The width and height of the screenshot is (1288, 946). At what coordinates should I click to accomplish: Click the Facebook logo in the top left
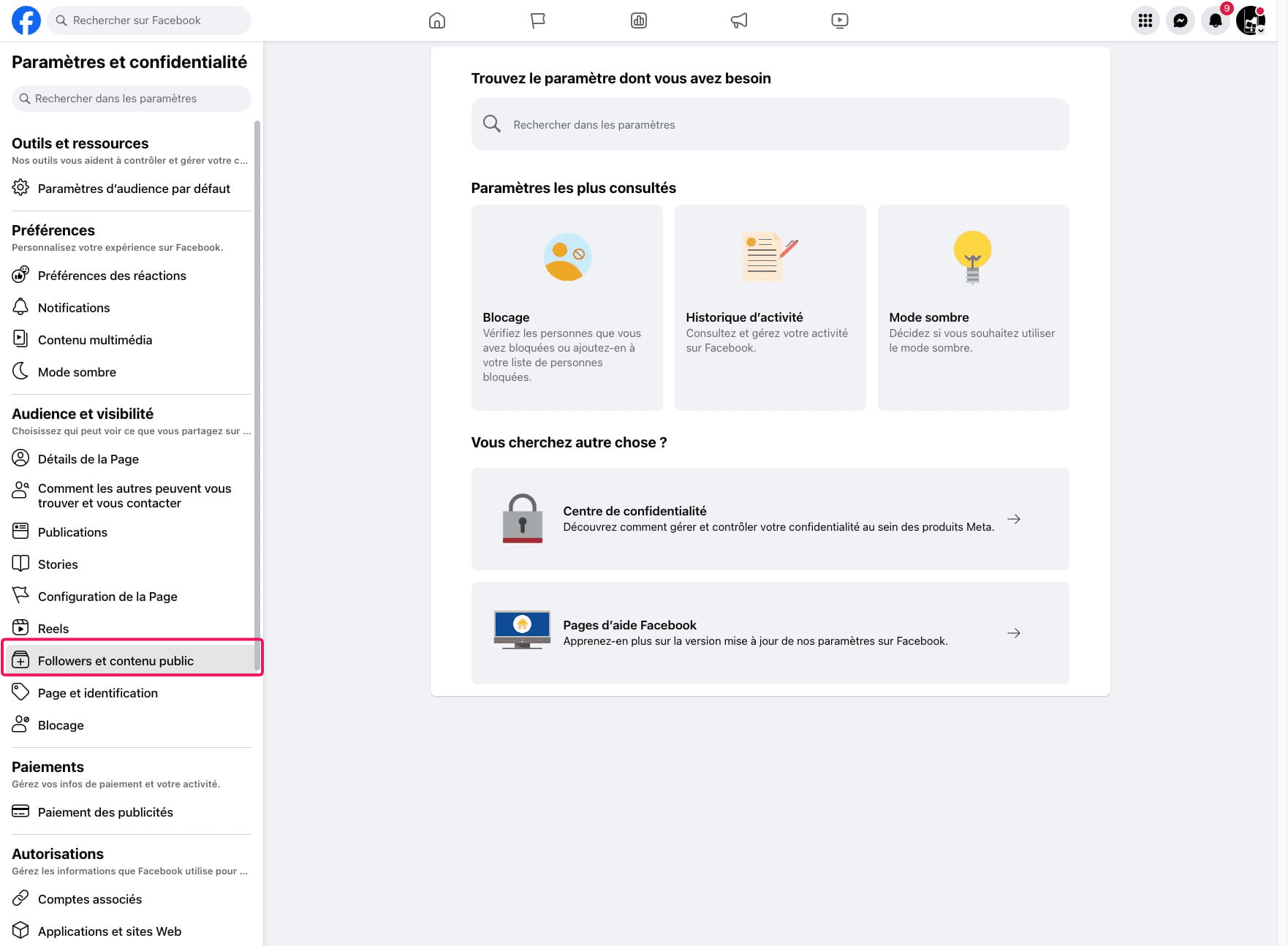26,20
